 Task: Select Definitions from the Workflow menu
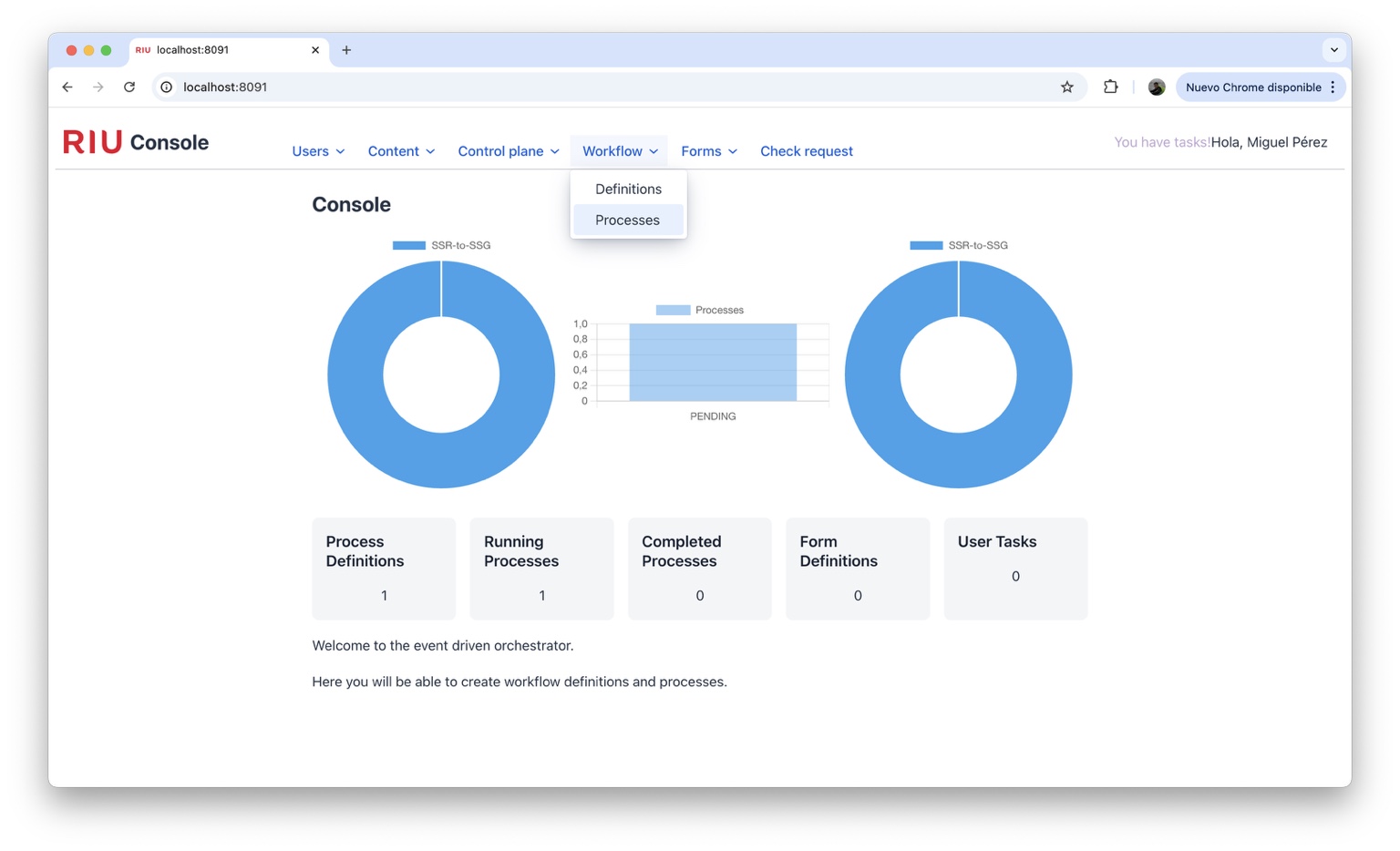[627, 189]
